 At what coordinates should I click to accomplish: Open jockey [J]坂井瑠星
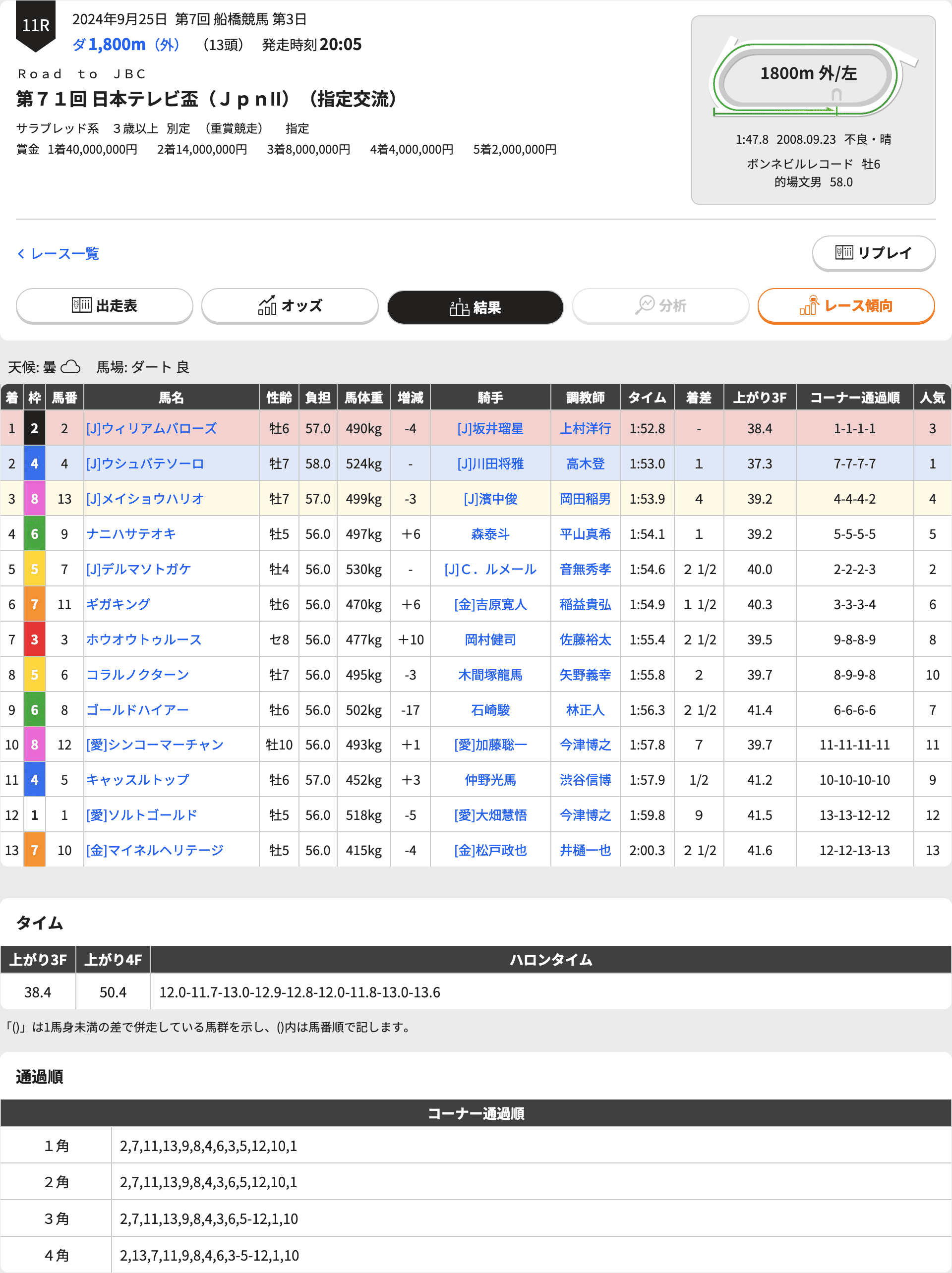(x=490, y=428)
